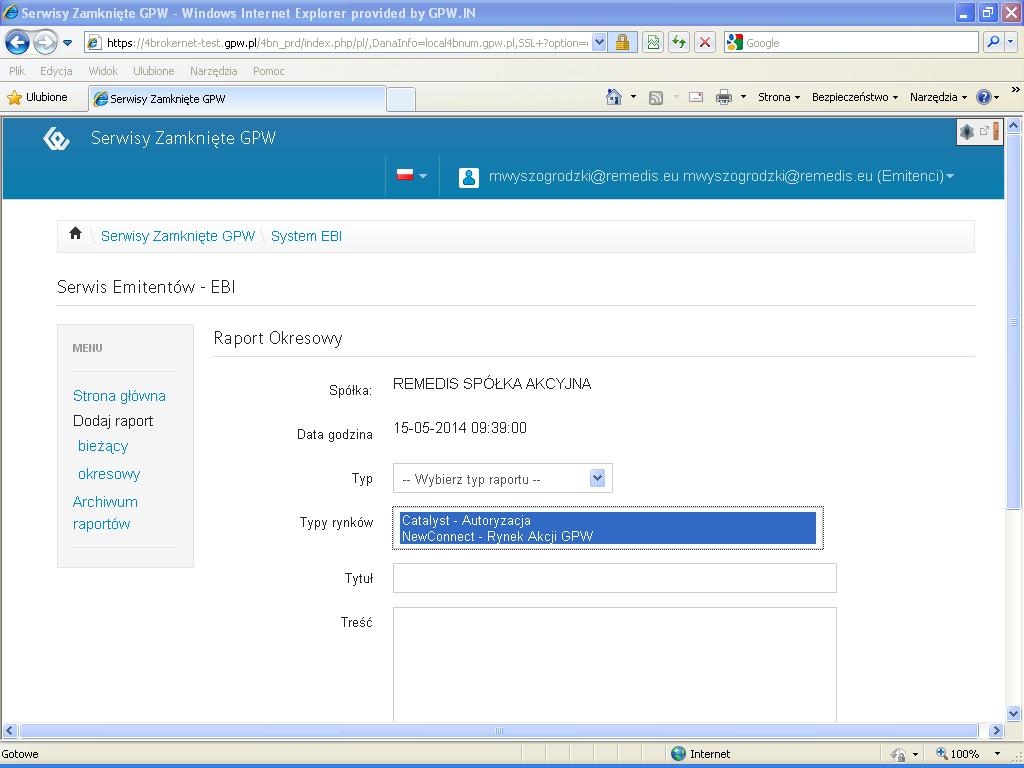Click the Tytuł text input field
This screenshot has width=1024, height=768.
(x=615, y=578)
